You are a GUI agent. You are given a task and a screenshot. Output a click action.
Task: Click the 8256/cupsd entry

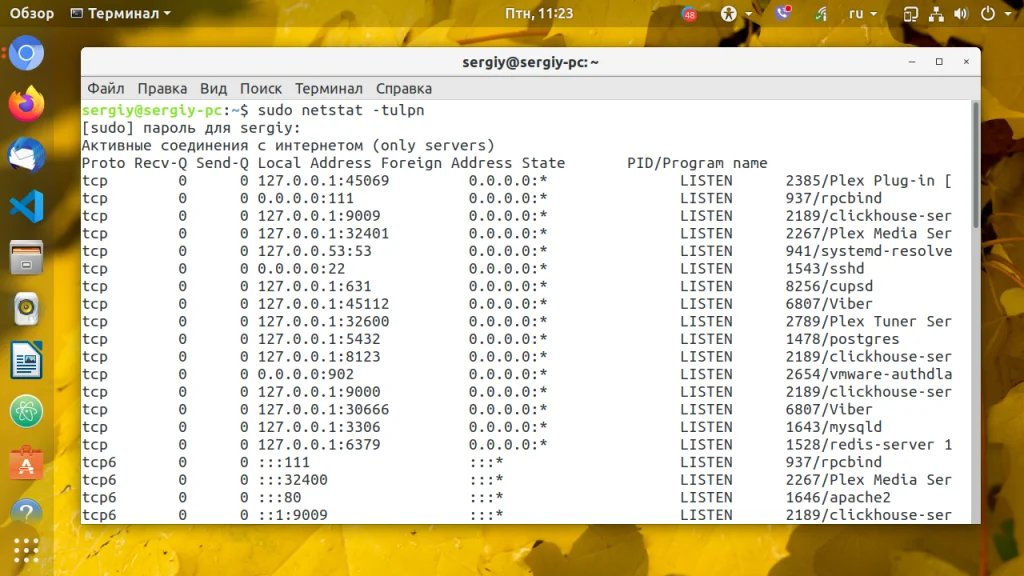(829, 286)
